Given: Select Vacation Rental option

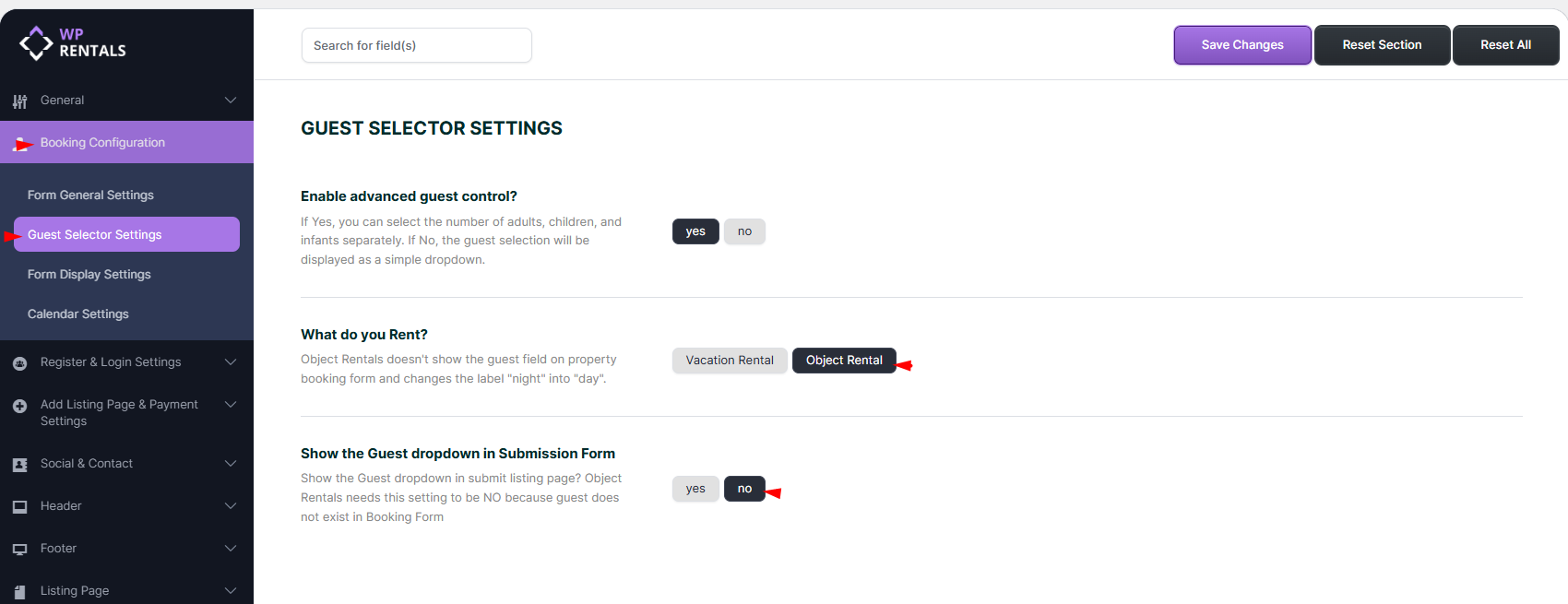Looking at the screenshot, I should [x=730, y=361].
